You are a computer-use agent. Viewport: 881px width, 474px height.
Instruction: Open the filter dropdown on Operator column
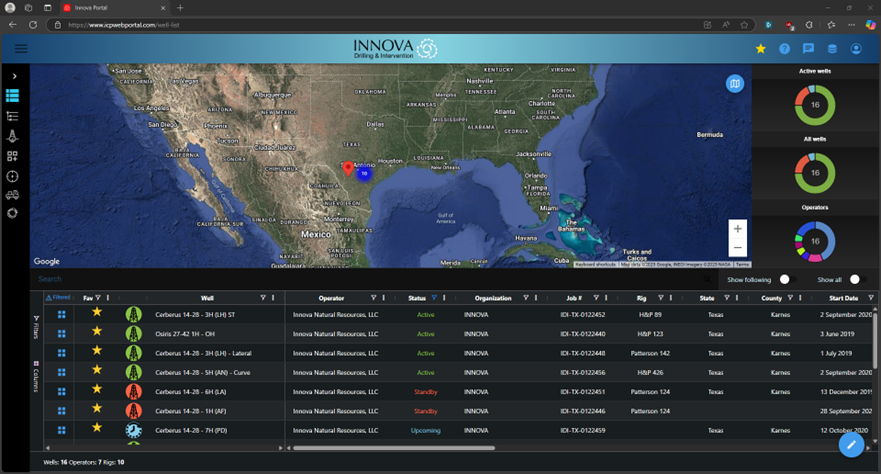[373, 298]
